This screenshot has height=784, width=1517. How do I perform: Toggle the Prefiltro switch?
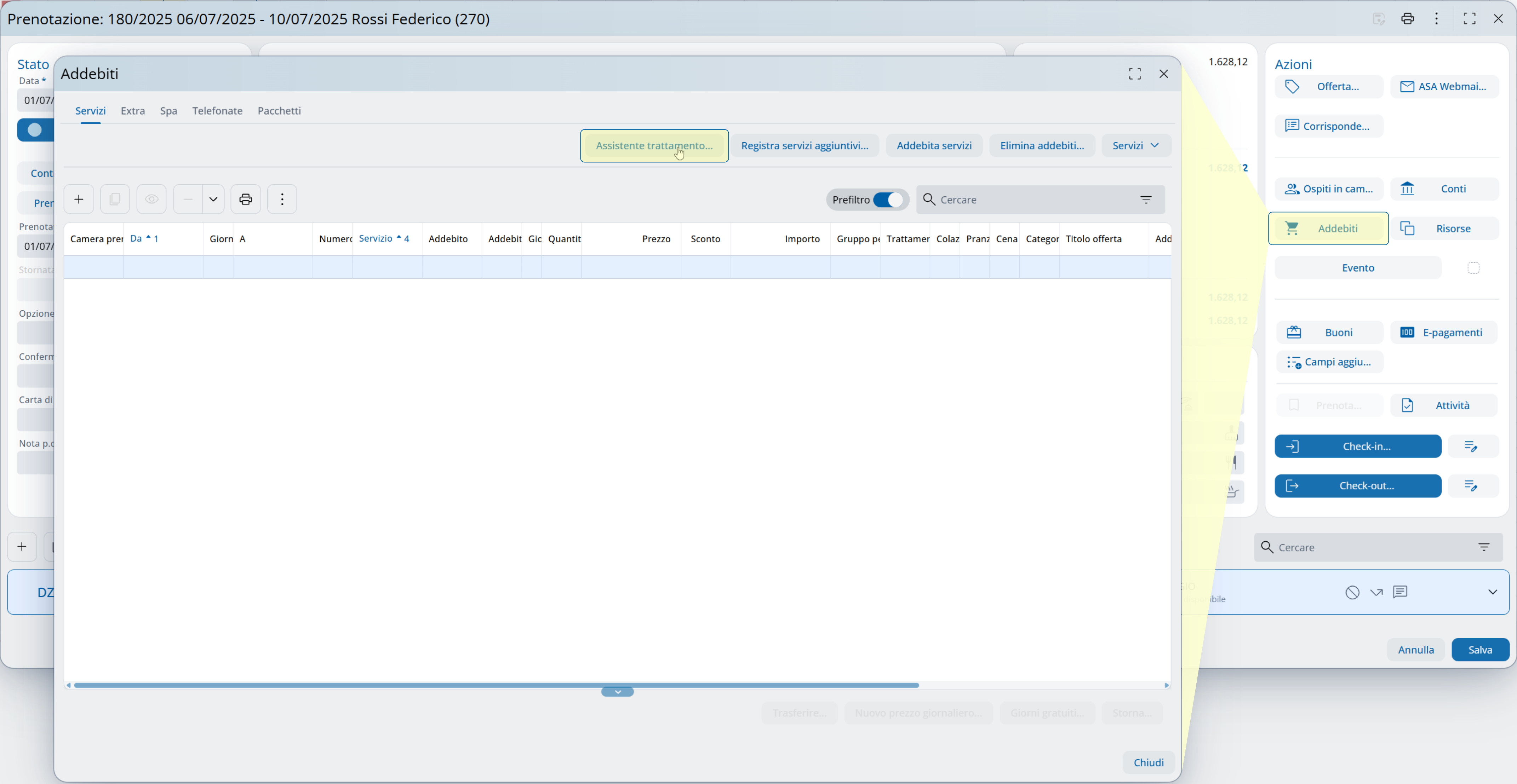tap(887, 200)
